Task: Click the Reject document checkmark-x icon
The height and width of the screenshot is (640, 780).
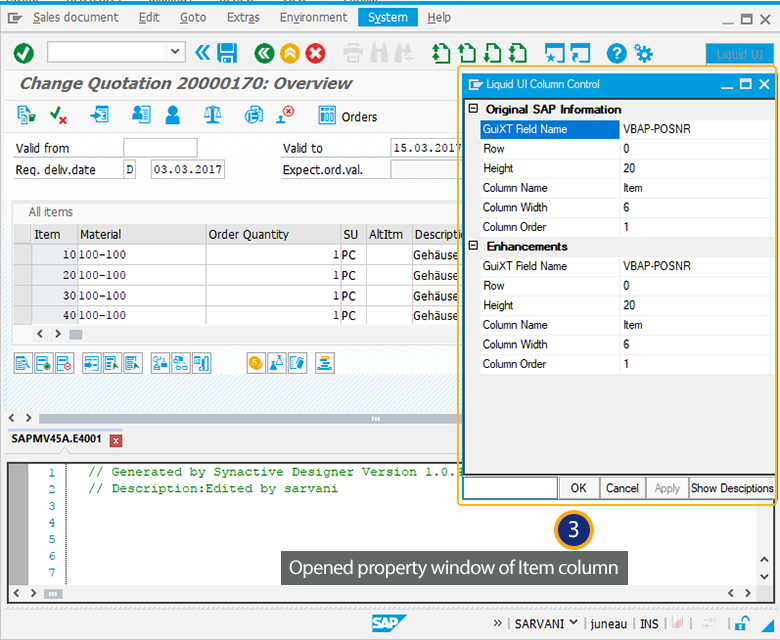Action: click(58, 115)
